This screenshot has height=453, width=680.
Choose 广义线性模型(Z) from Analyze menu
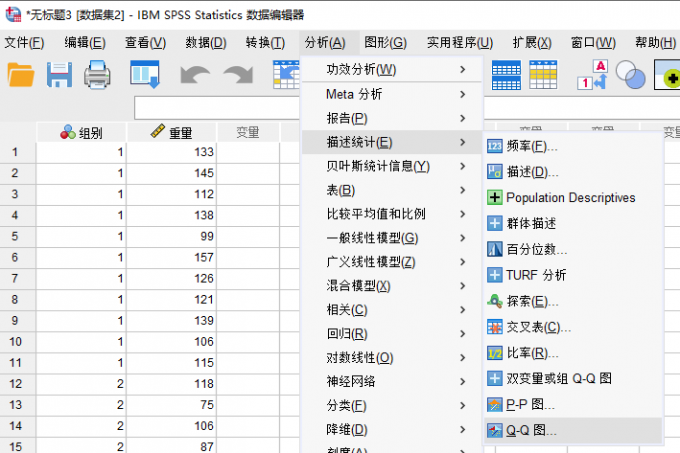392,262
